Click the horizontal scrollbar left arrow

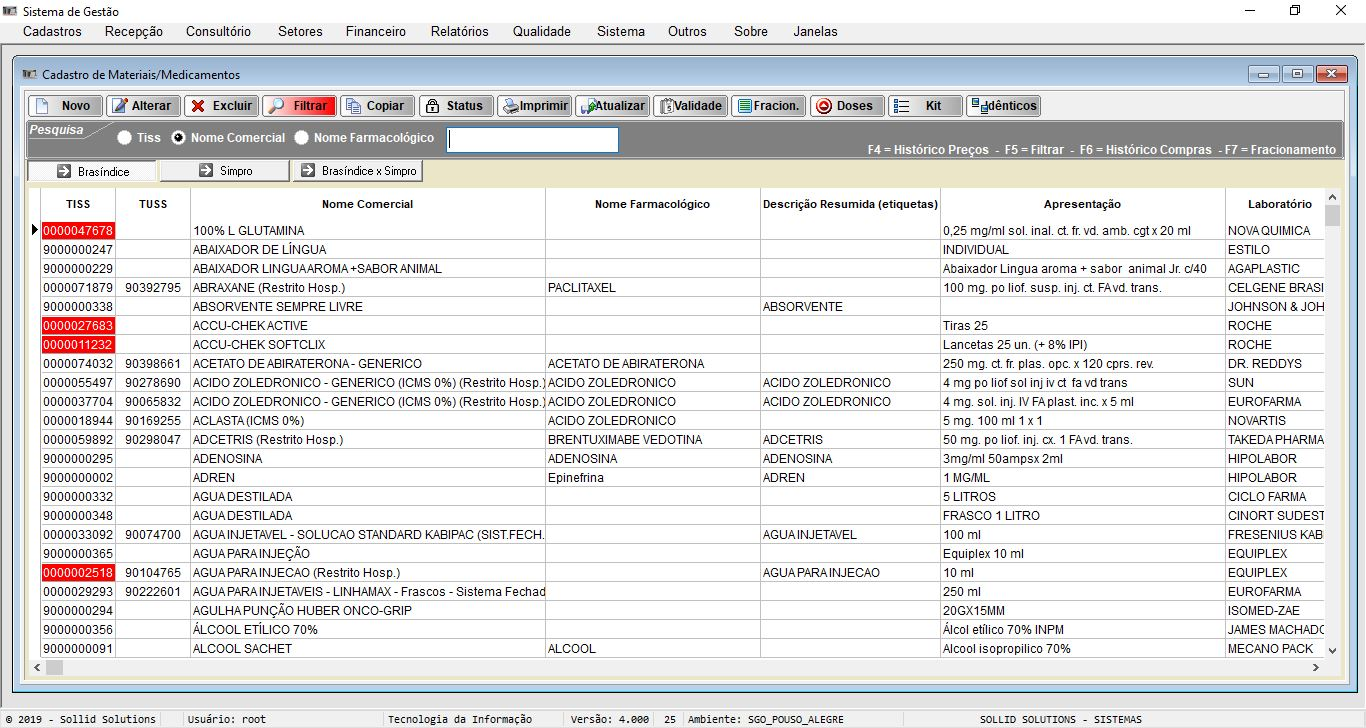point(36,666)
